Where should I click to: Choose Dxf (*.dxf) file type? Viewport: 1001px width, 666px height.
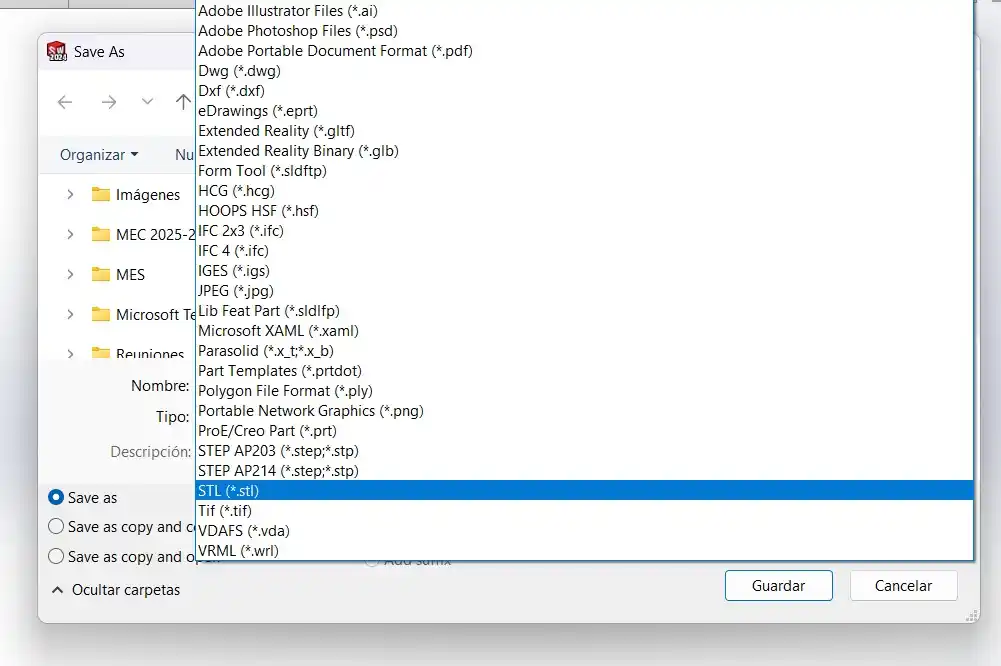tap(584, 91)
